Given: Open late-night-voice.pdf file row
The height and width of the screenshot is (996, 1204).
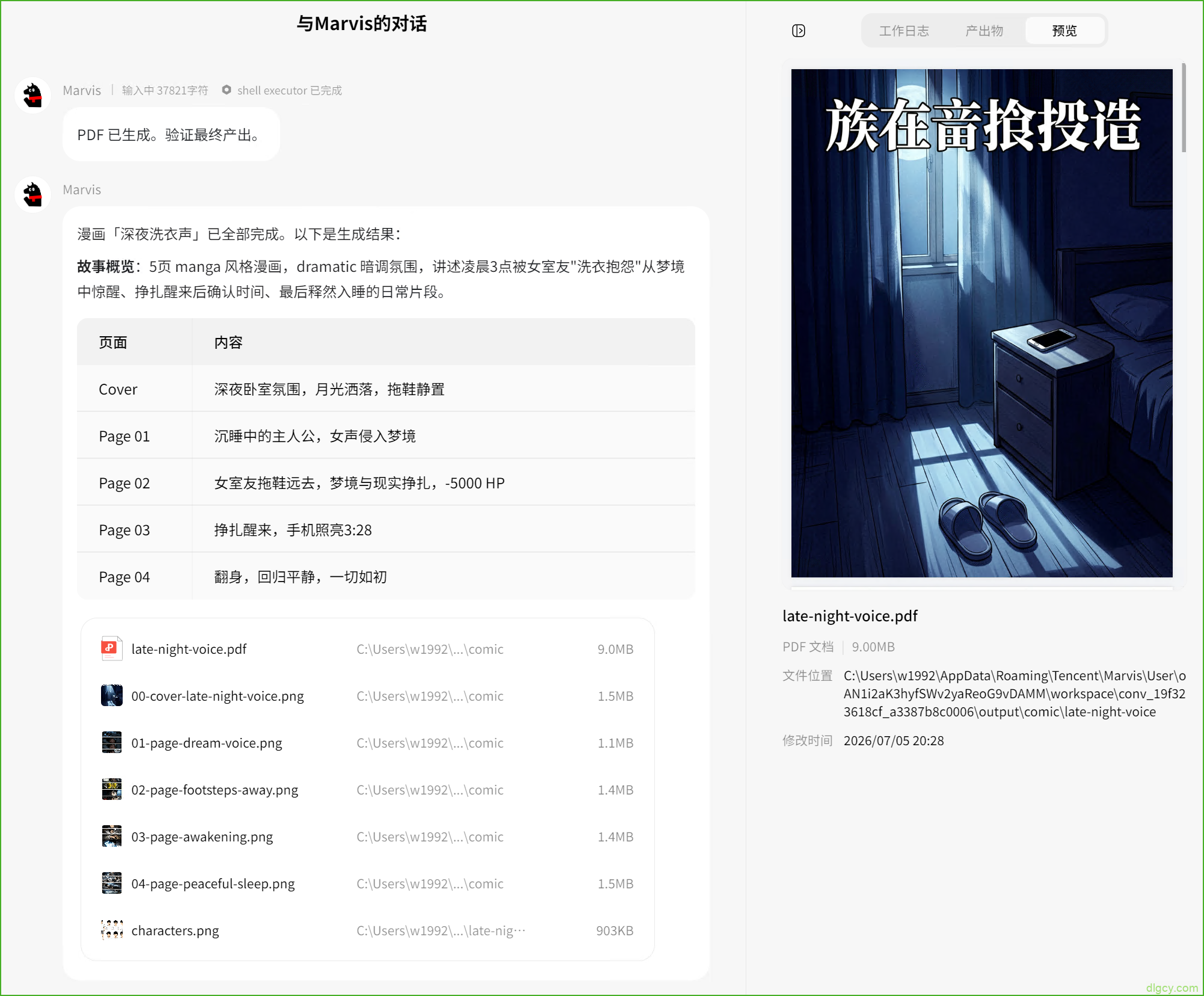Looking at the screenshot, I should tap(367, 649).
